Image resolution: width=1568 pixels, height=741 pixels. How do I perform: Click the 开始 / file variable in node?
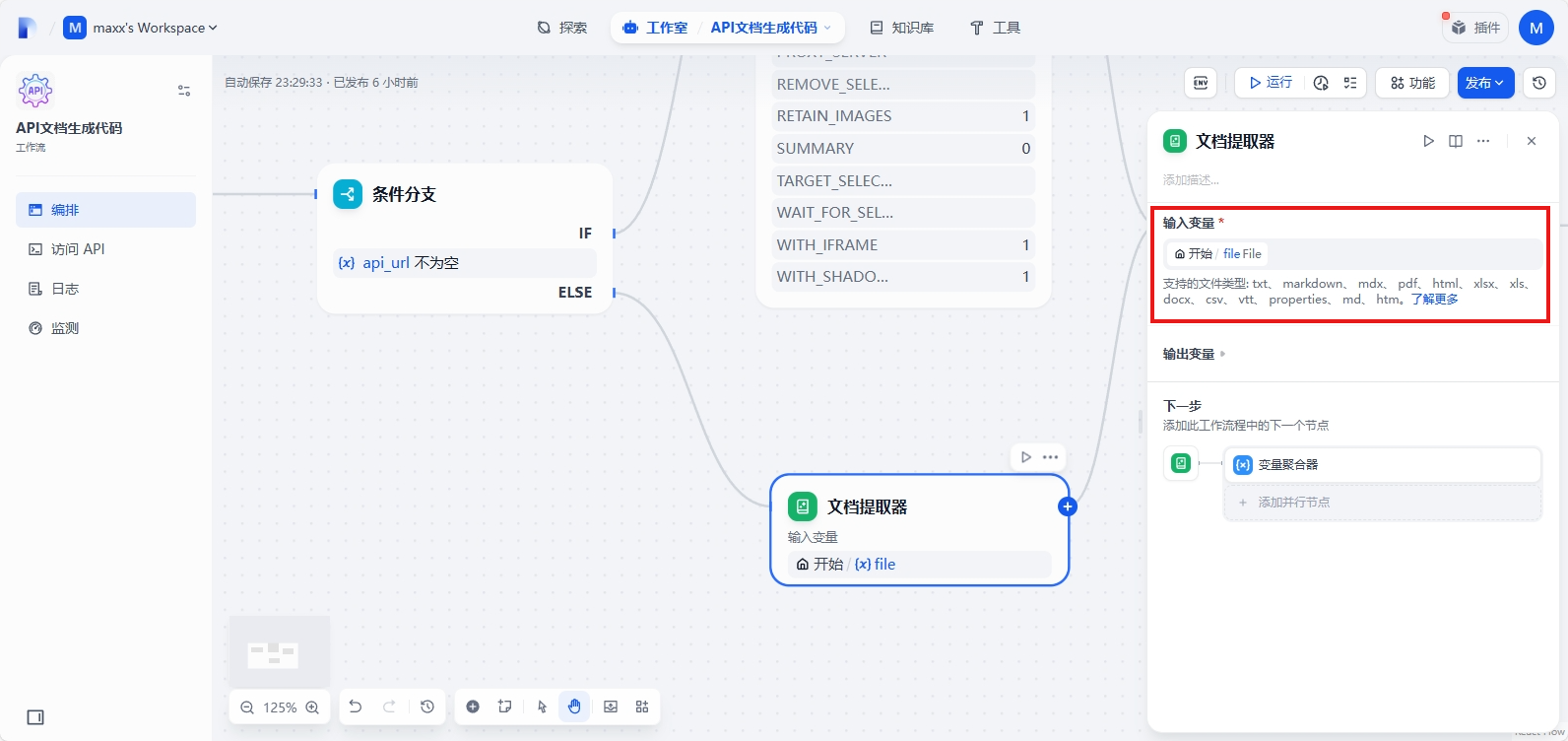[x=919, y=565]
